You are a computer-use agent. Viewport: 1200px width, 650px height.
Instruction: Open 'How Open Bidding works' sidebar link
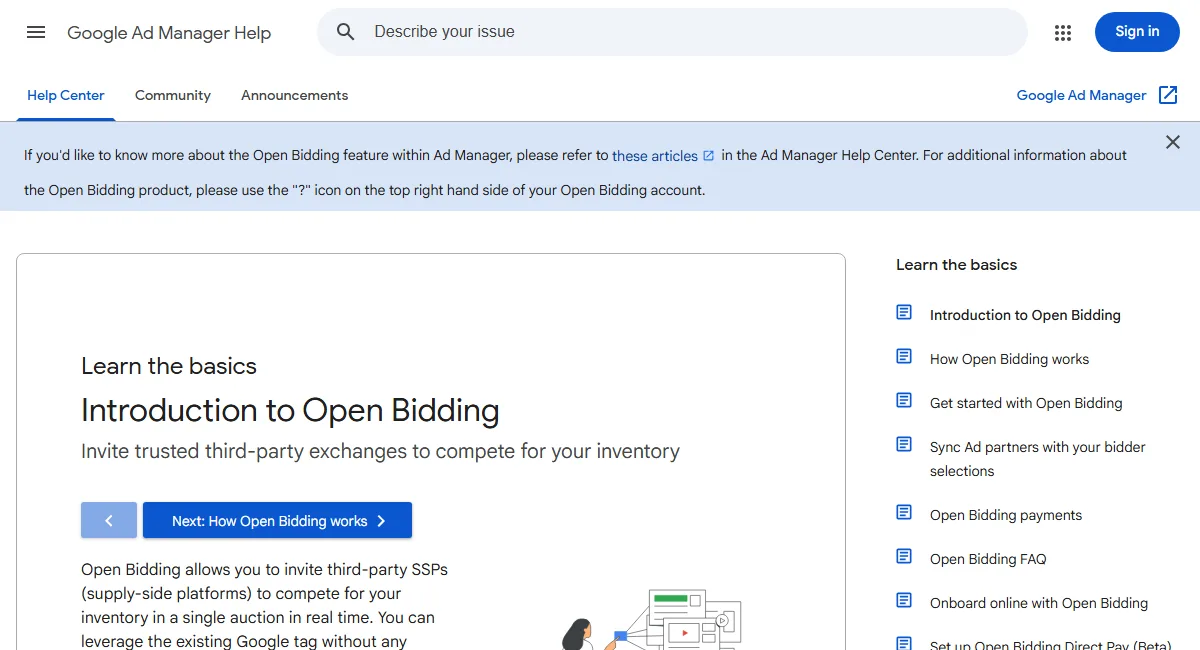[x=1009, y=359]
